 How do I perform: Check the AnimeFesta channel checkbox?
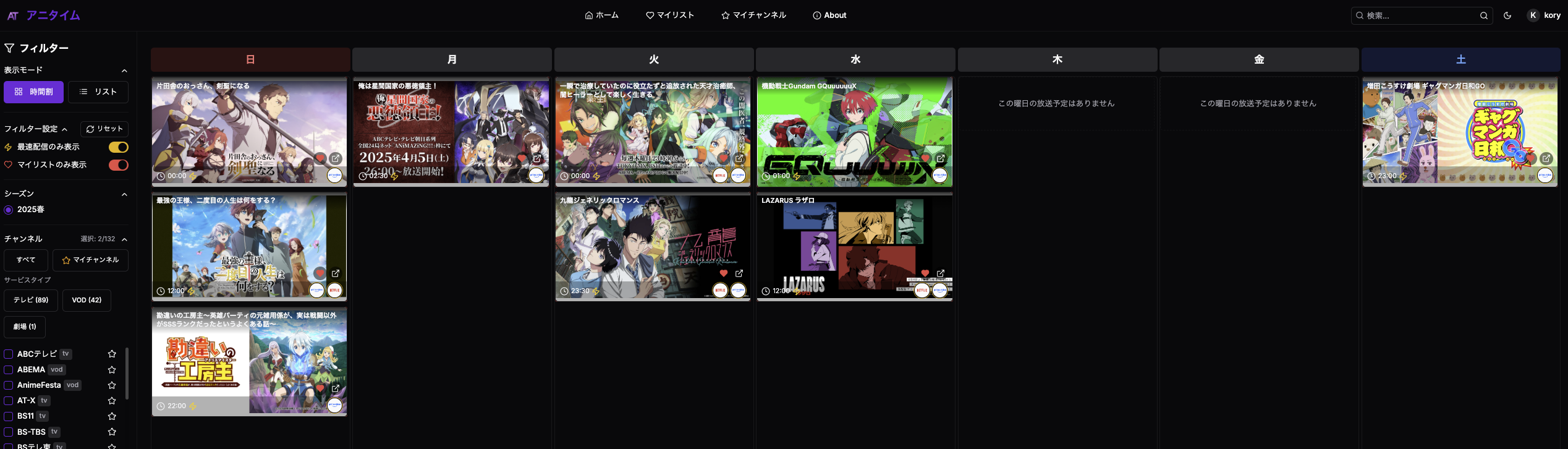point(9,385)
